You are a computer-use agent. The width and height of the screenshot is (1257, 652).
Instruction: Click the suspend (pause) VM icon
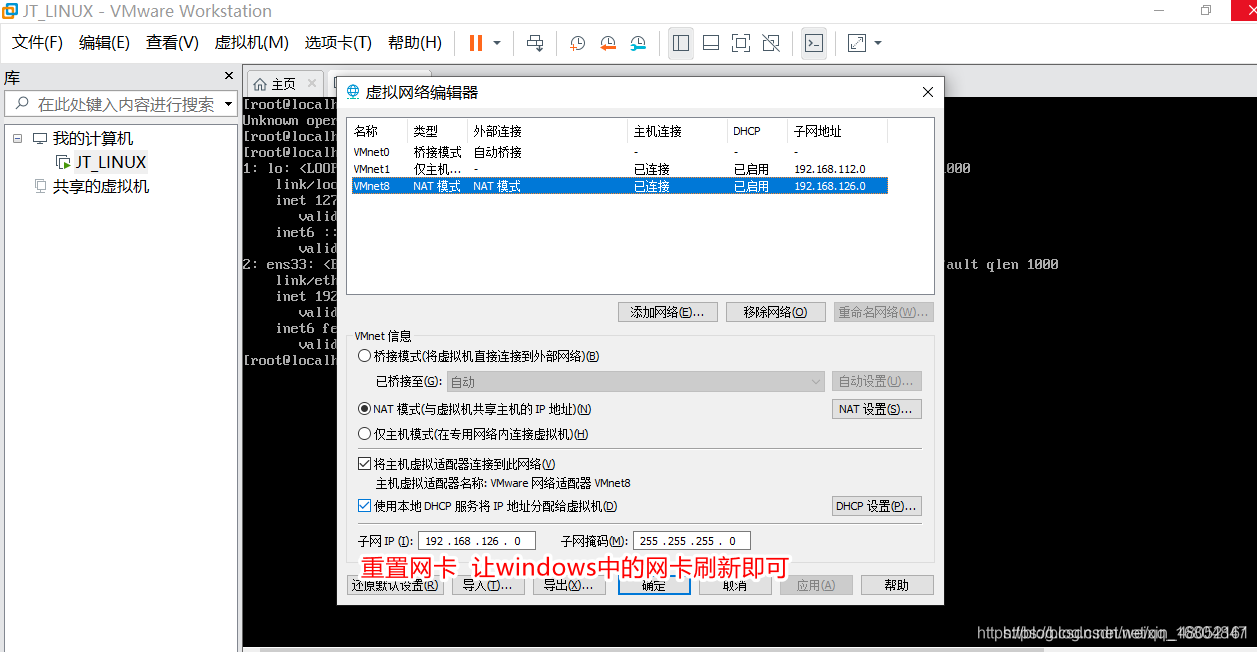[x=475, y=43]
